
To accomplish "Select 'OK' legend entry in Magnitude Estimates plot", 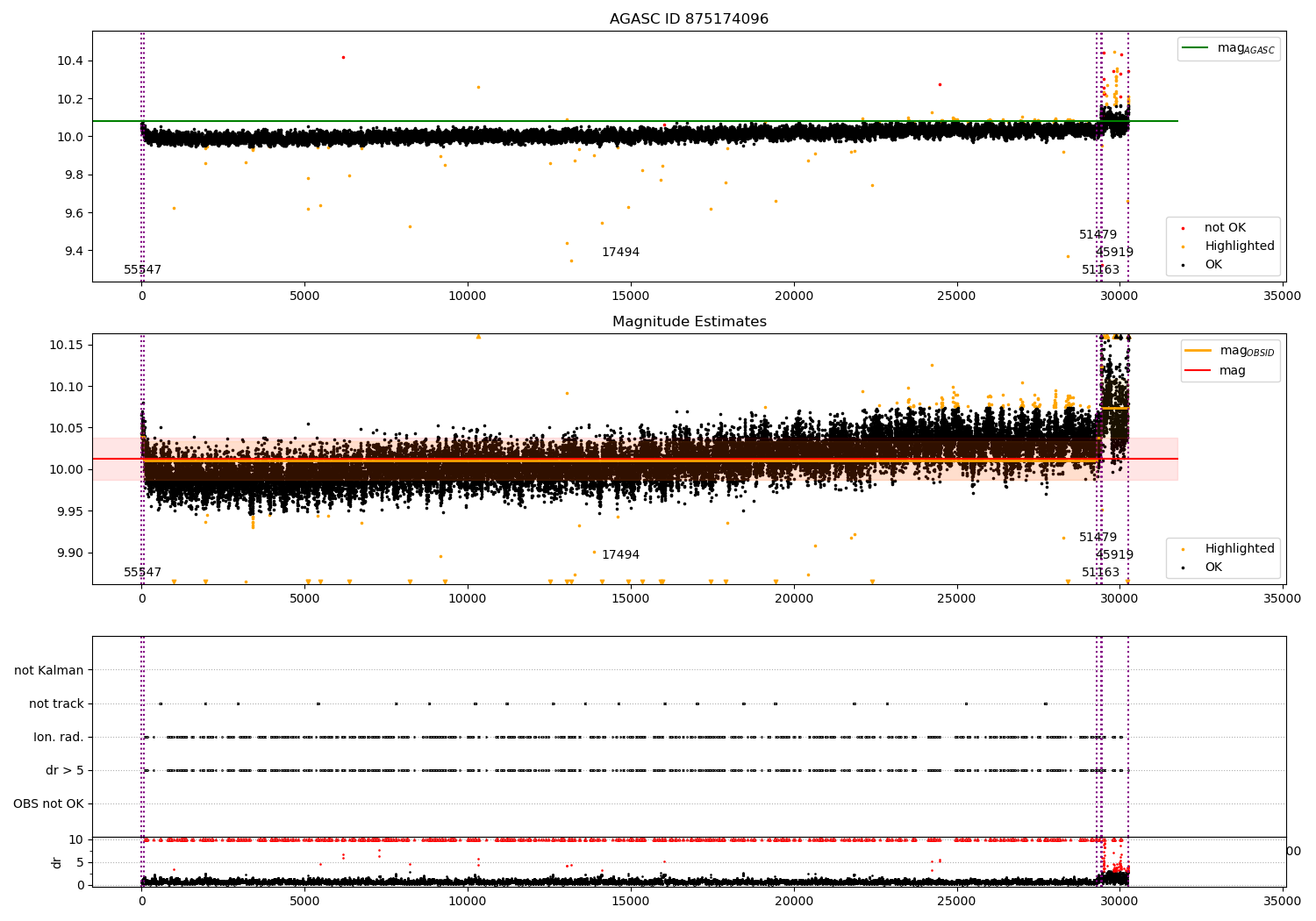I will tap(1212, 568).
